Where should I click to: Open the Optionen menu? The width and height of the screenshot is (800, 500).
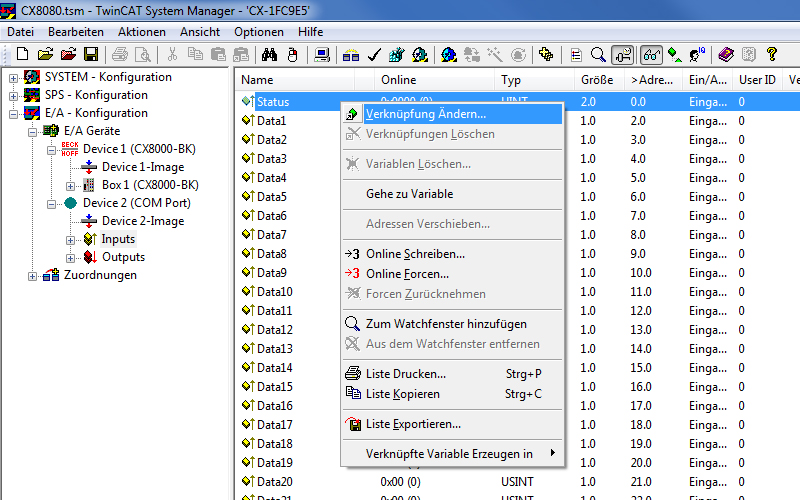(259, 32)
